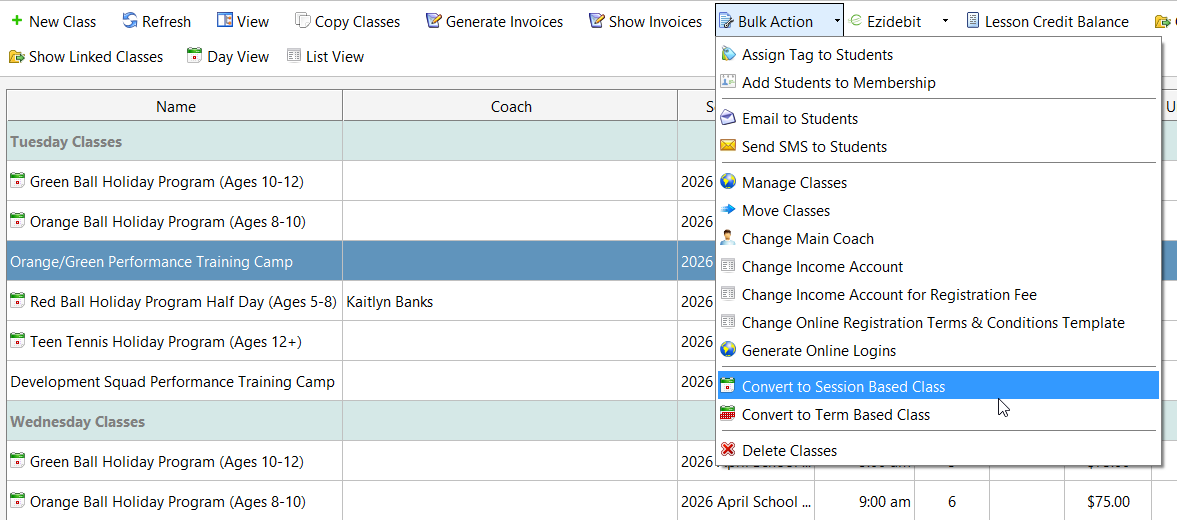Image resolution: width=1177 pixels, height=520 pixels.
Task: Click the New Class plus icon
Action: tap(16, 21)
